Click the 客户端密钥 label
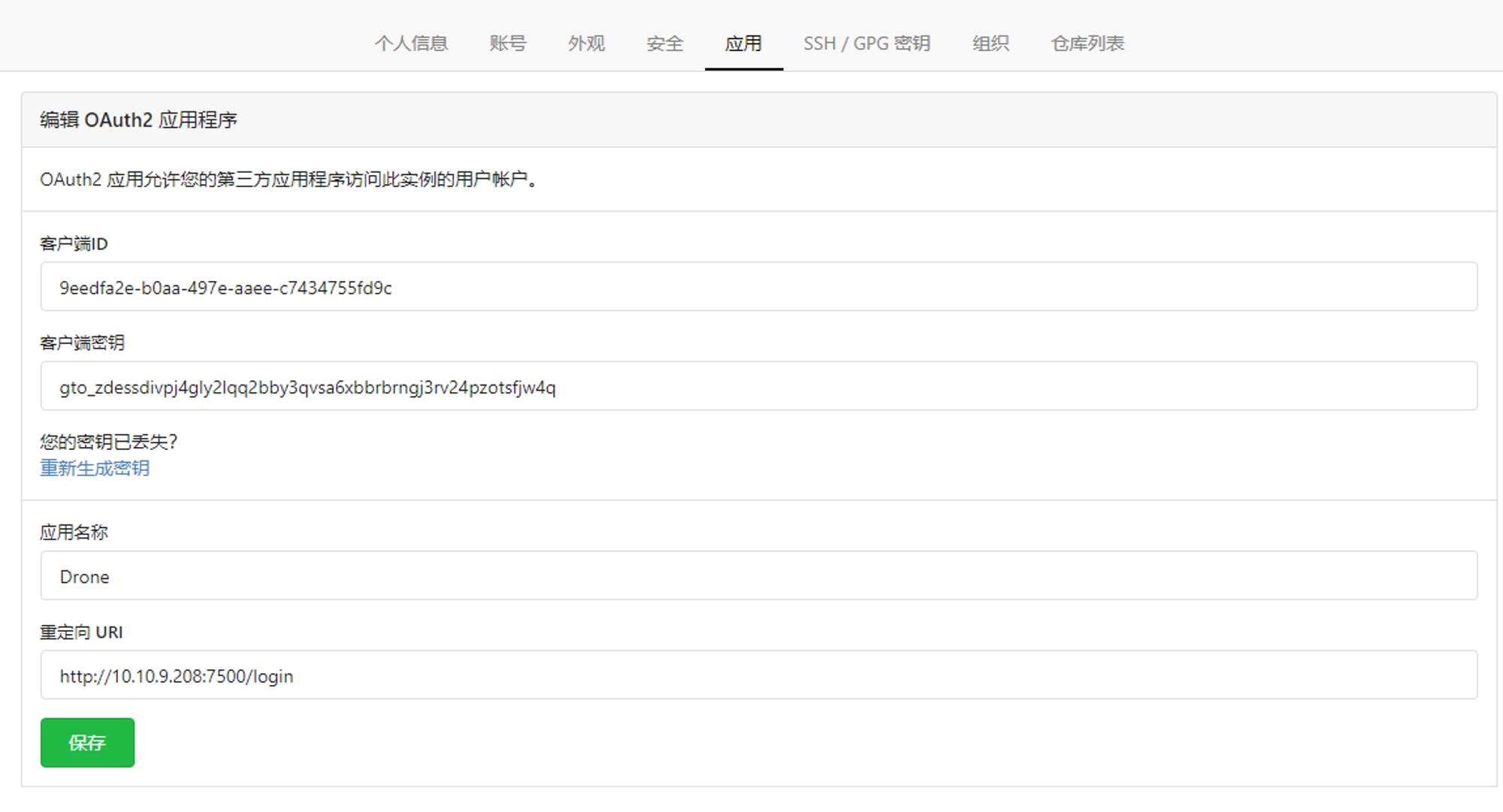The width and height of the screenshot is (1503, 812). click(x=82, y=343)
